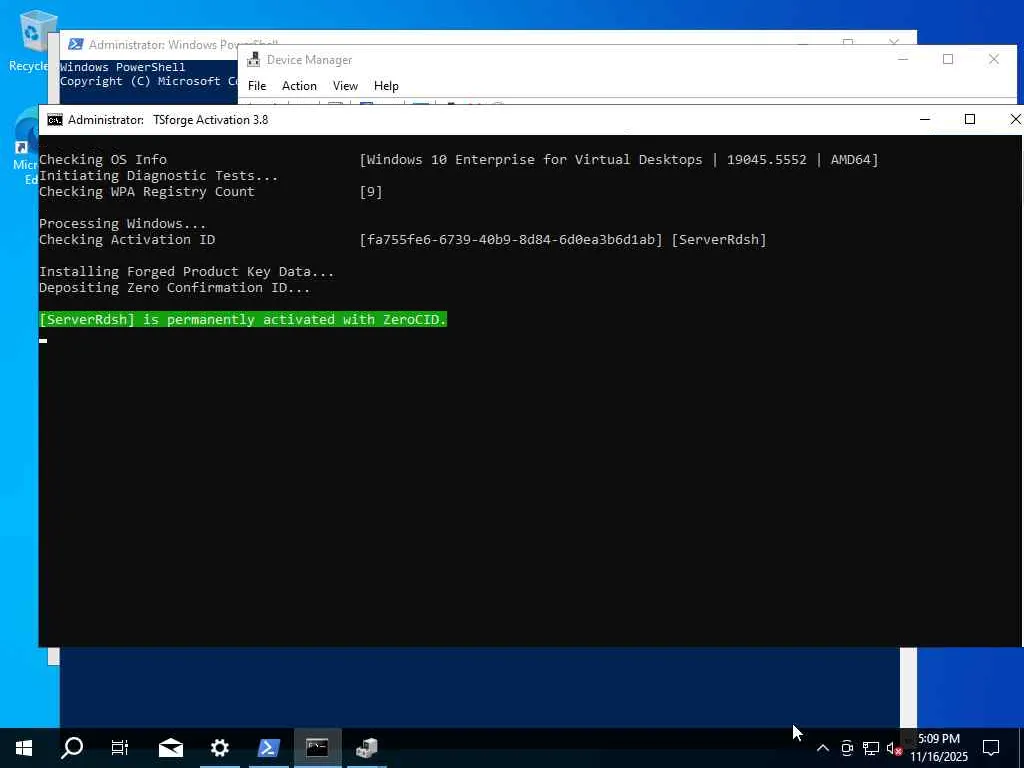Click the 'Checking Activation ID' text

[x=127, y=240]
